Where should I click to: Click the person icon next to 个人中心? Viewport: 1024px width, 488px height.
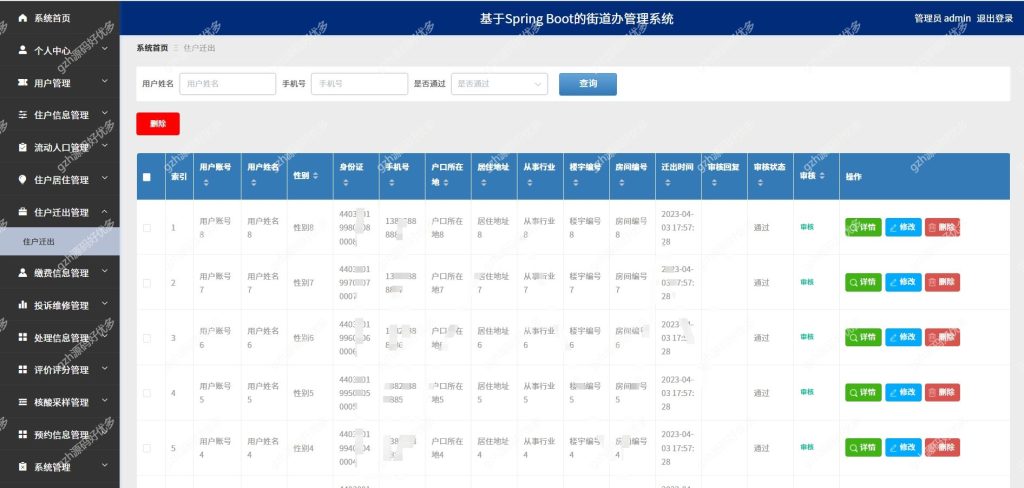[23, 50]
